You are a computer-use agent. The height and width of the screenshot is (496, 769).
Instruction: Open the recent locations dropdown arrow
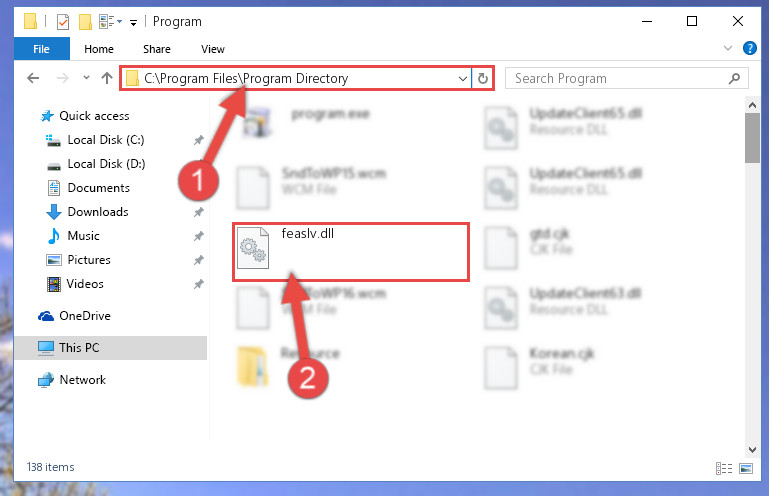(x=86, y=78)
